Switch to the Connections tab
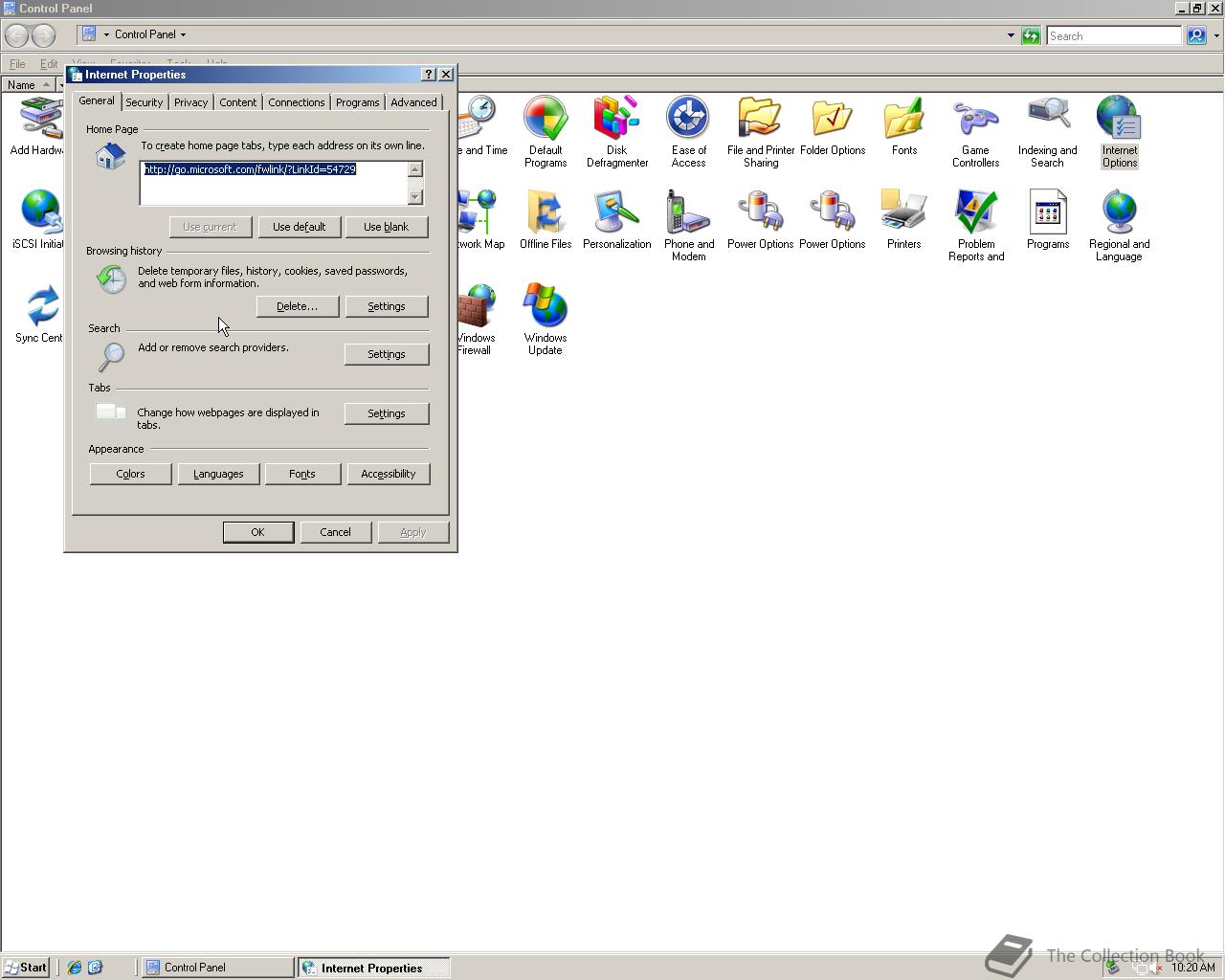 [x=296, y=102]
